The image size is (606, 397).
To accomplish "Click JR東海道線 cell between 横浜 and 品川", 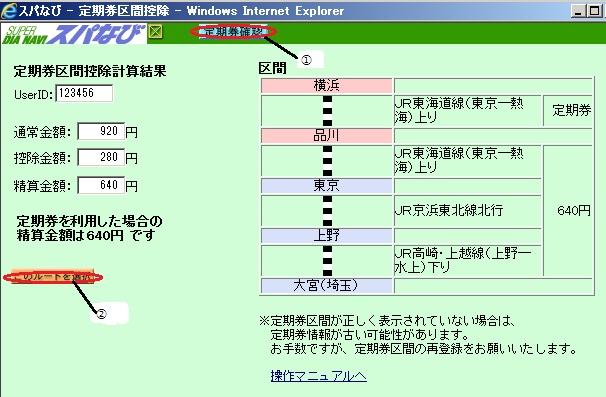I will coord(467,111).
